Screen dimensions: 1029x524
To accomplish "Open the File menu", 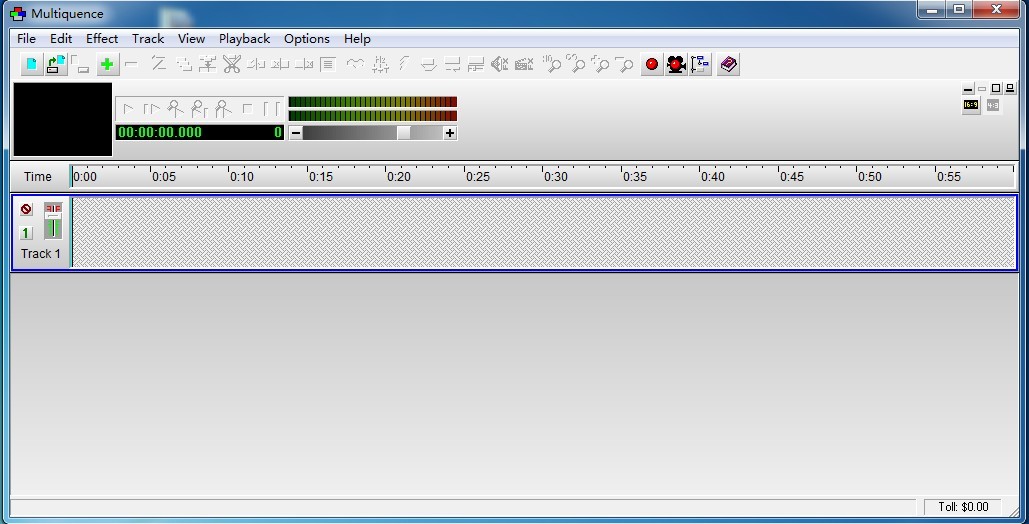I will coord(27,39).
